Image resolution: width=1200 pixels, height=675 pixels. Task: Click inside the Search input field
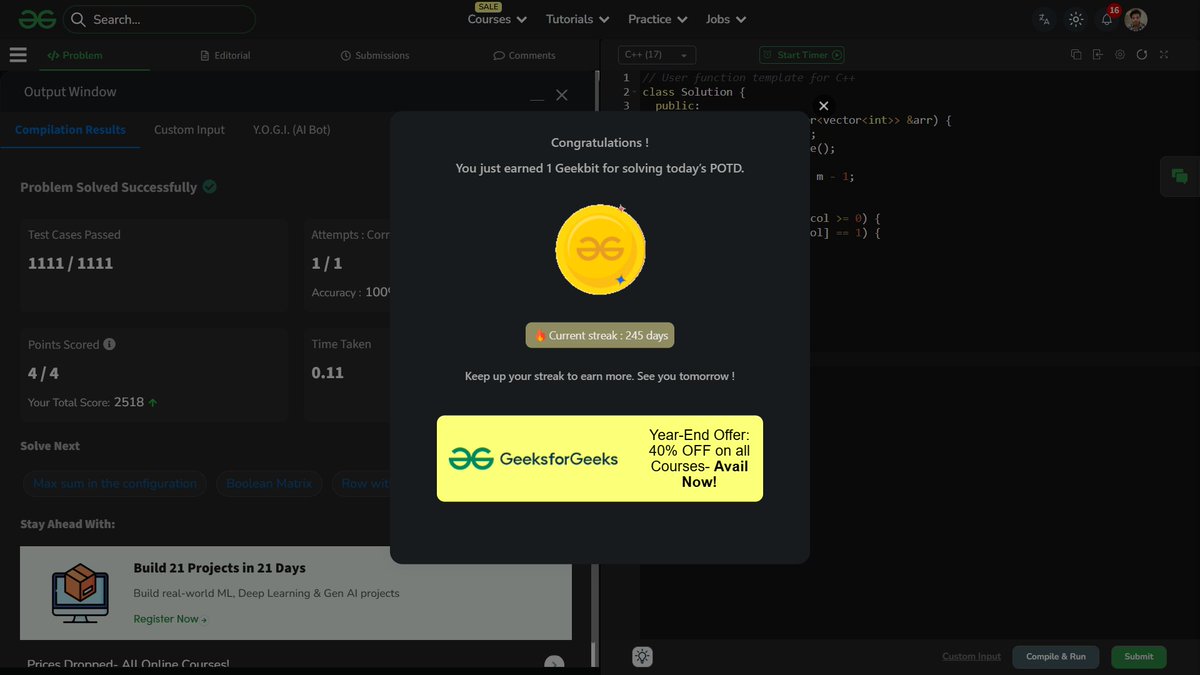160,19
